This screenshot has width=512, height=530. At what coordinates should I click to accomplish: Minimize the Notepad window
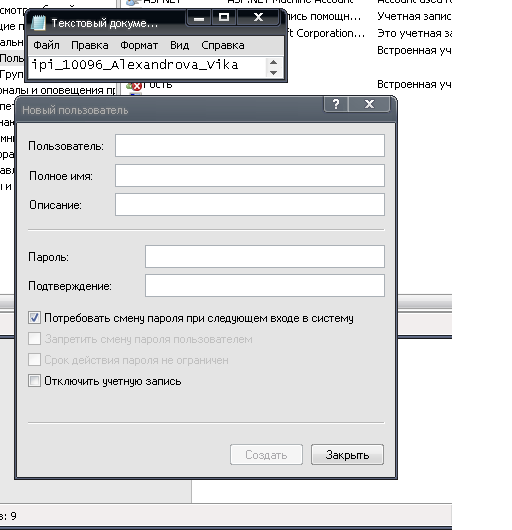tap(199, 18)
